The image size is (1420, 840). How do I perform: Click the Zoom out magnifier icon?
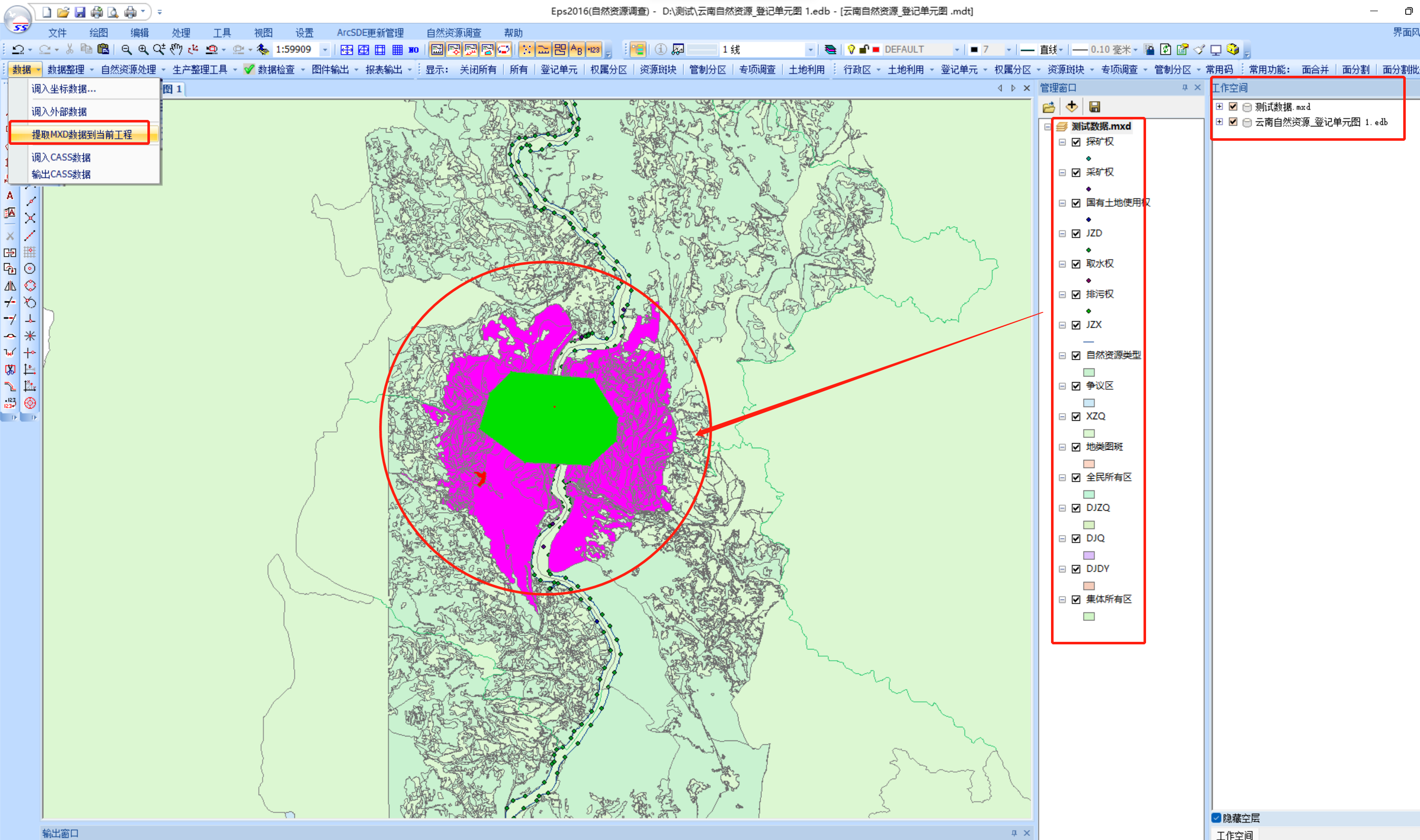click(x=126, y=50)
